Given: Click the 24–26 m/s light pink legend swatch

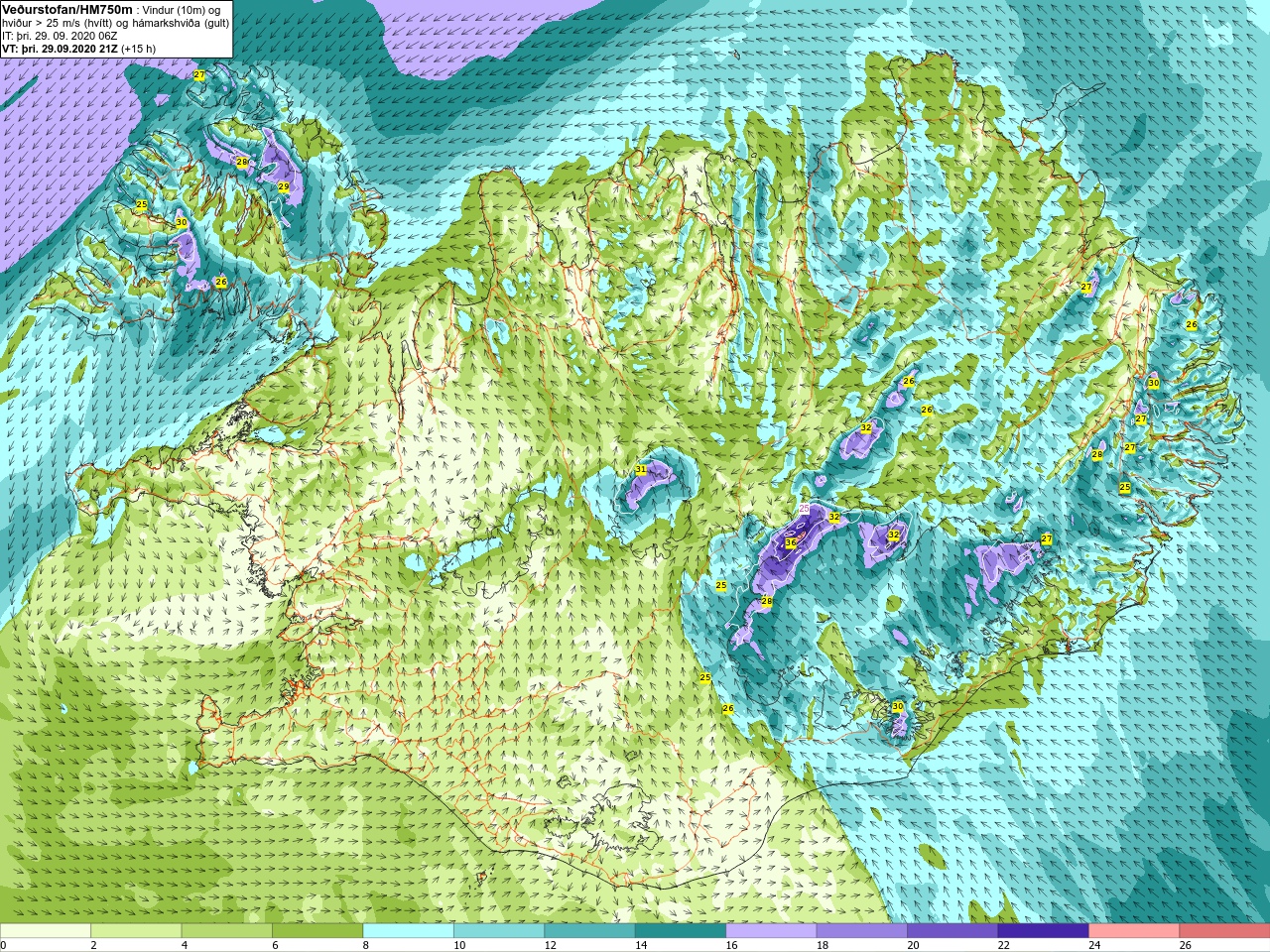Looking at the screenshot, I should 1135,931.
